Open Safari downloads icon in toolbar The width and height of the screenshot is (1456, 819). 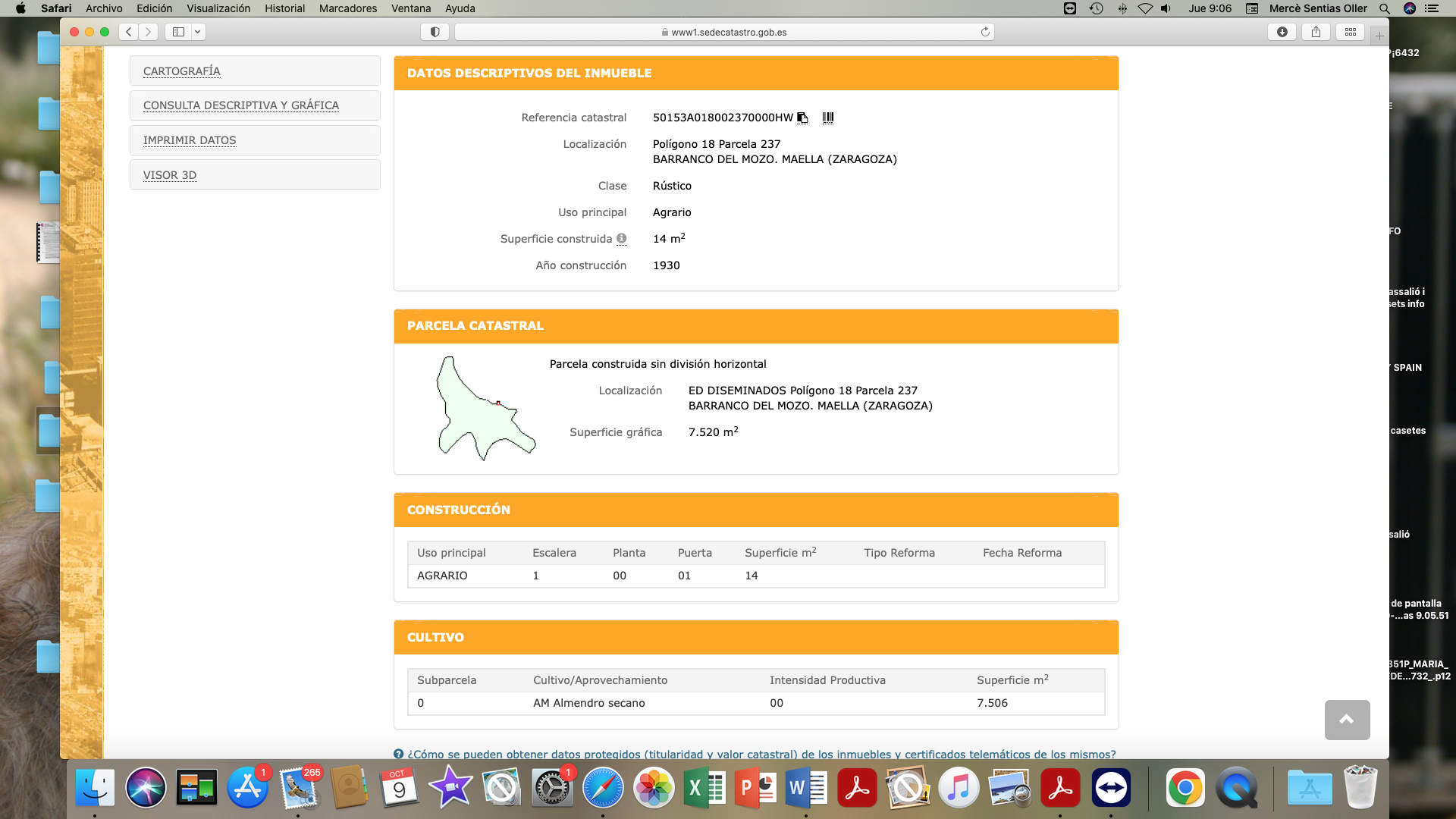(x=1282, y=32)
